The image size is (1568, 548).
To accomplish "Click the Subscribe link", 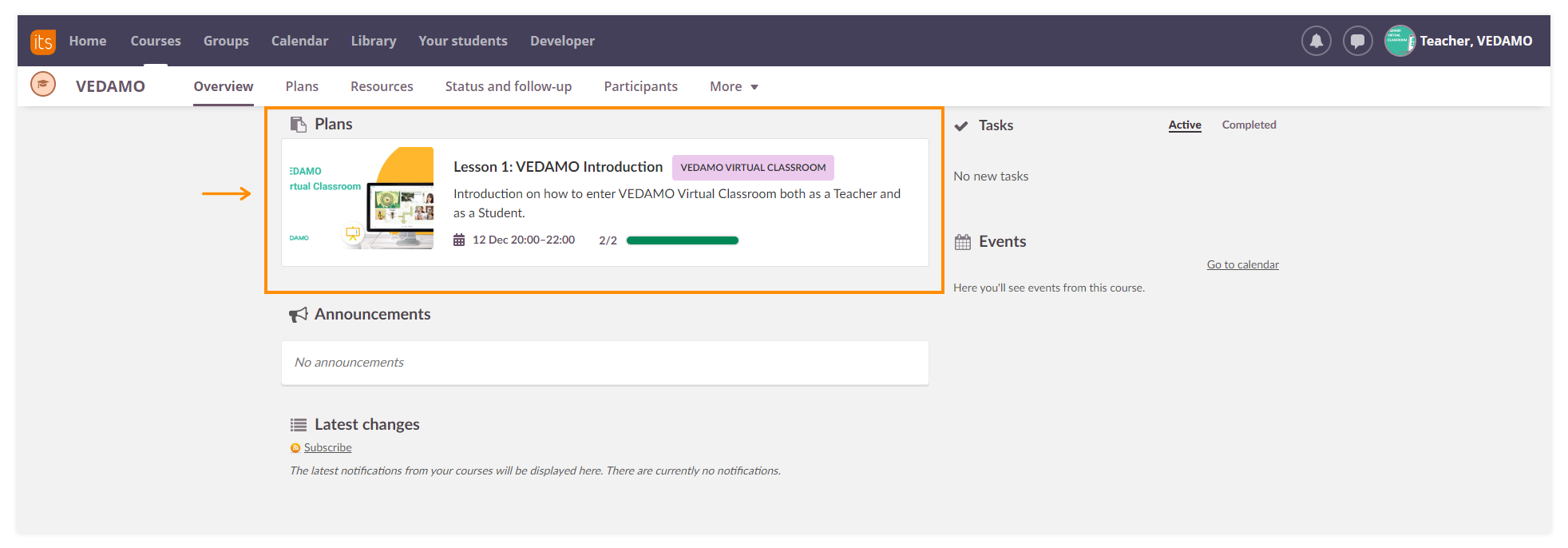I will [x=328, y=448].
